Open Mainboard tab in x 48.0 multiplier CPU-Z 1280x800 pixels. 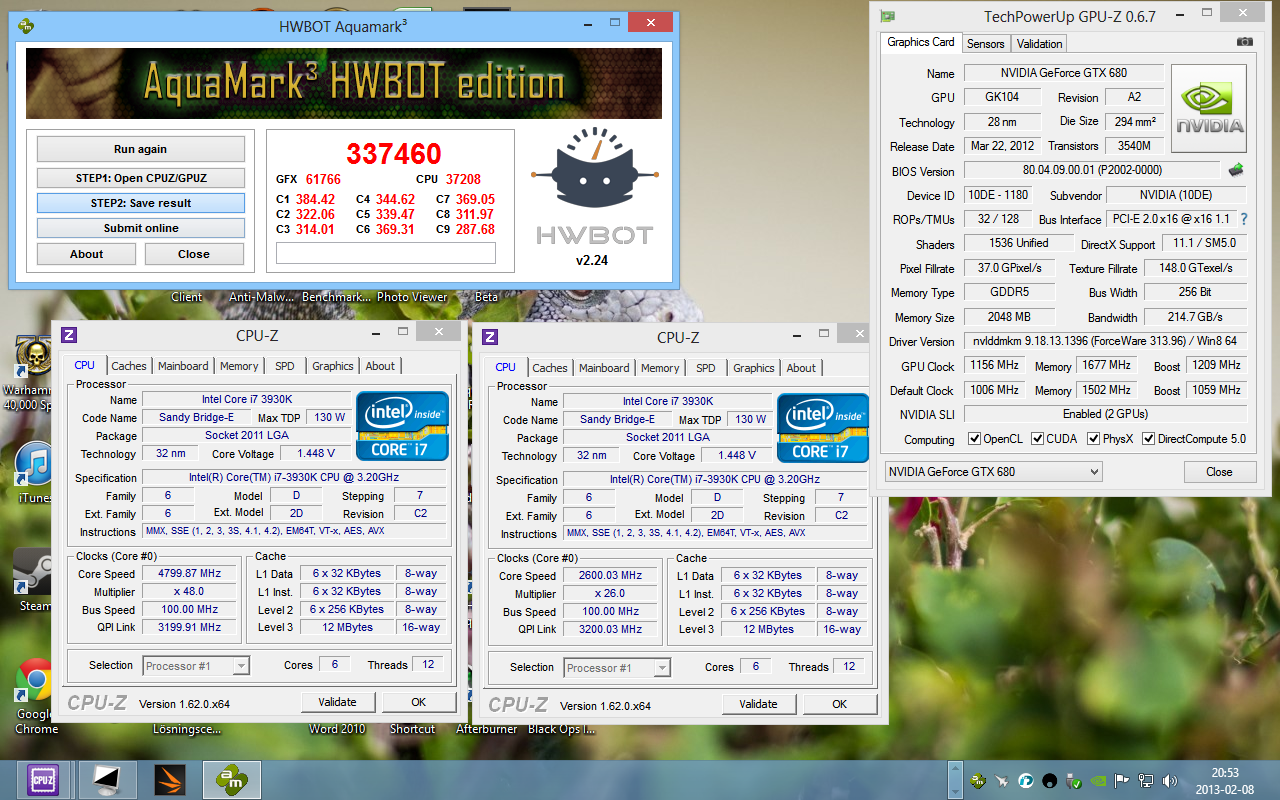pyautogui.click(x=183, y=366)
